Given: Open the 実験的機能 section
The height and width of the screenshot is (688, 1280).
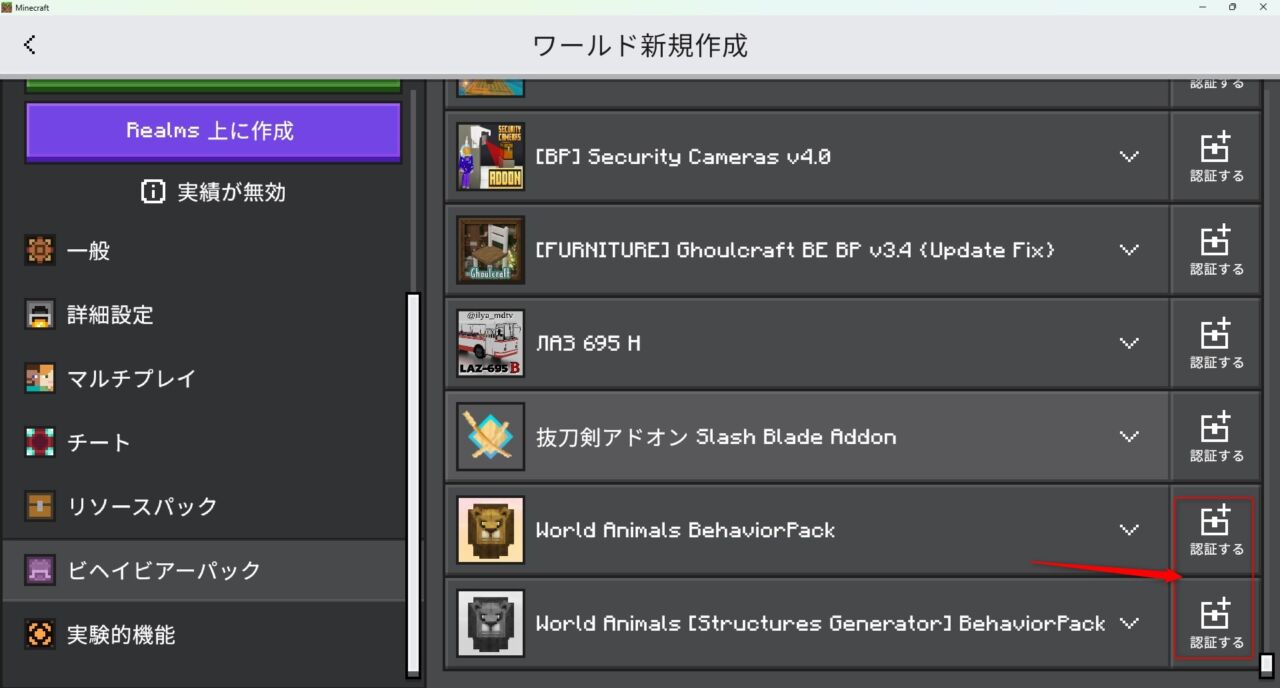Looking at the screenshot, I should point(204,635).
